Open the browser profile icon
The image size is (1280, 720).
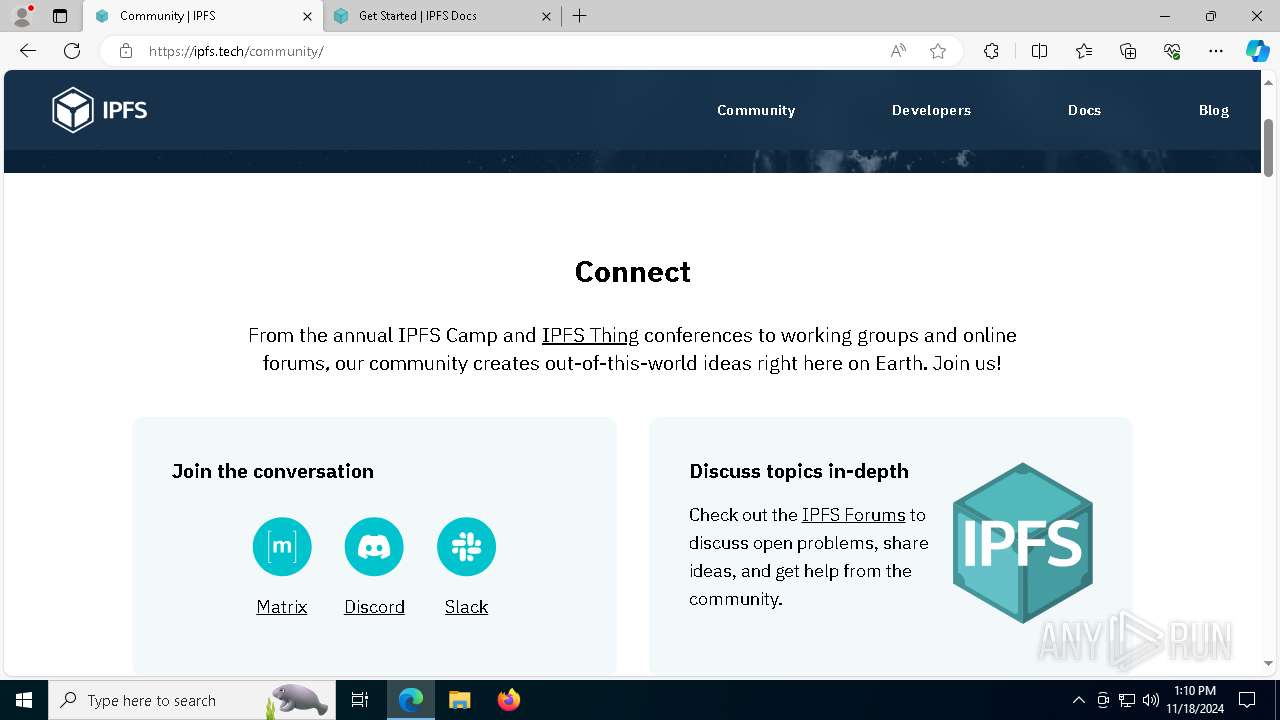pyautogui.click(x=22, y=16)
